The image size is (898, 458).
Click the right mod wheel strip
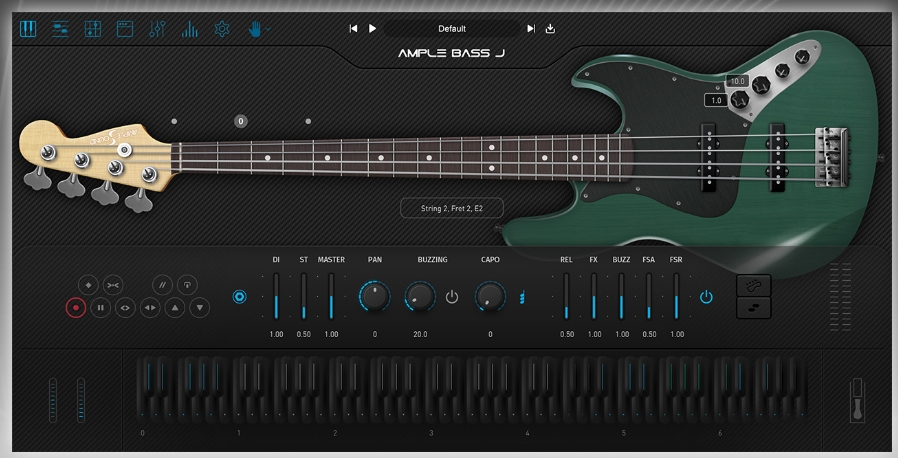[81, 400]
